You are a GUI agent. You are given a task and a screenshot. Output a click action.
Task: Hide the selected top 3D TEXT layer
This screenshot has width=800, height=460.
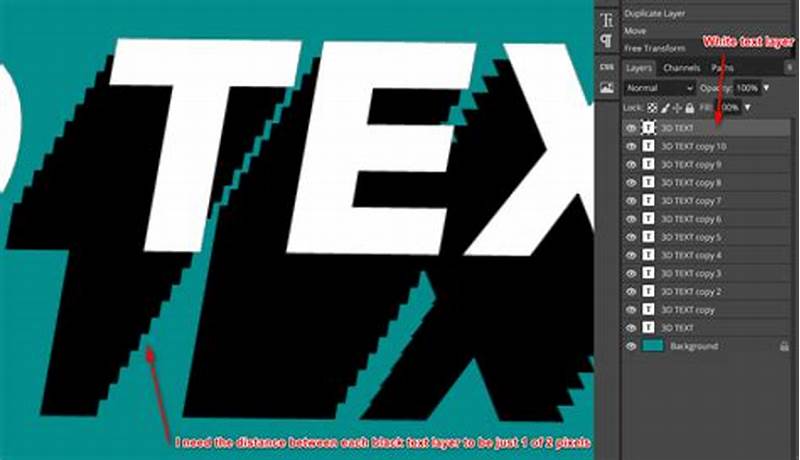coord(631,128)
